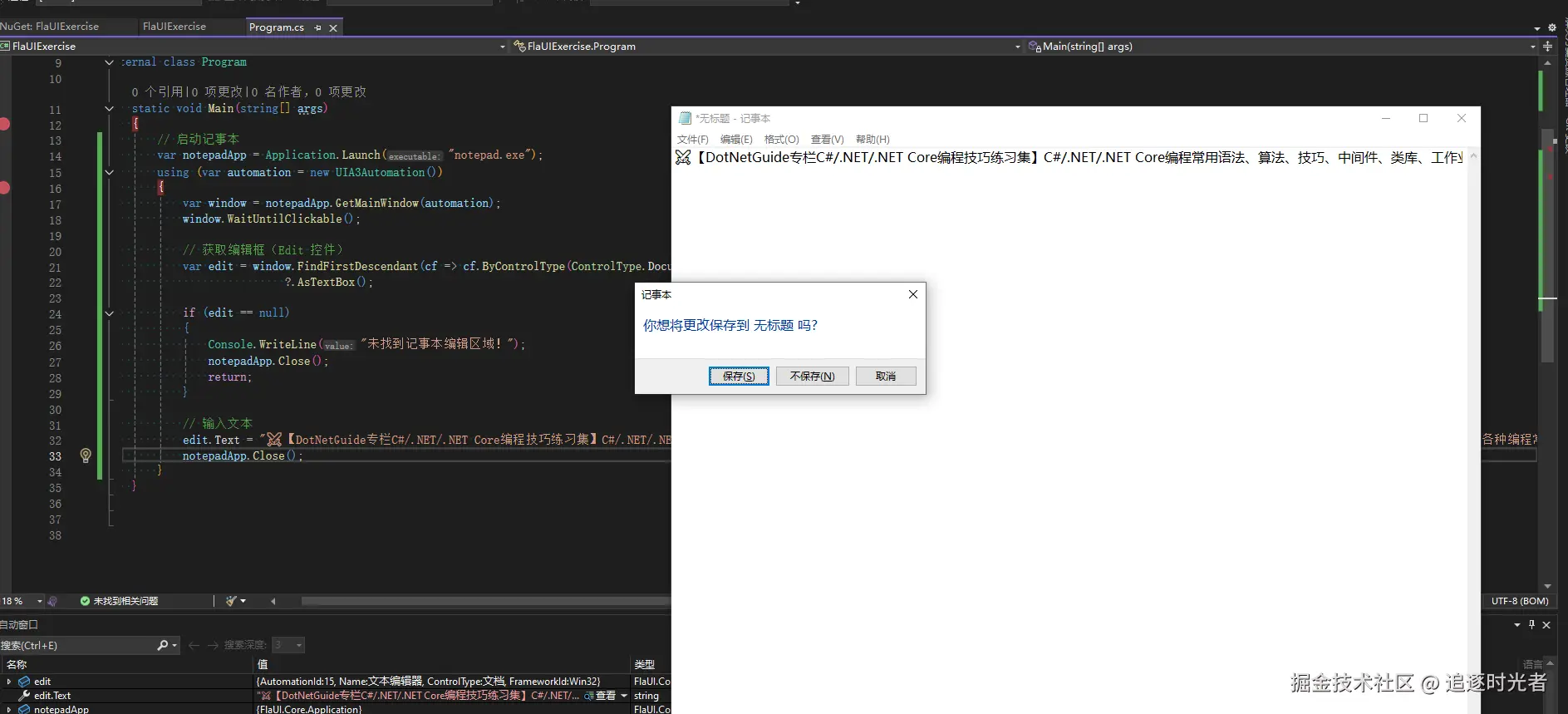Click Don't Save (不保存) in the Notepad dialog

[812, 376]
